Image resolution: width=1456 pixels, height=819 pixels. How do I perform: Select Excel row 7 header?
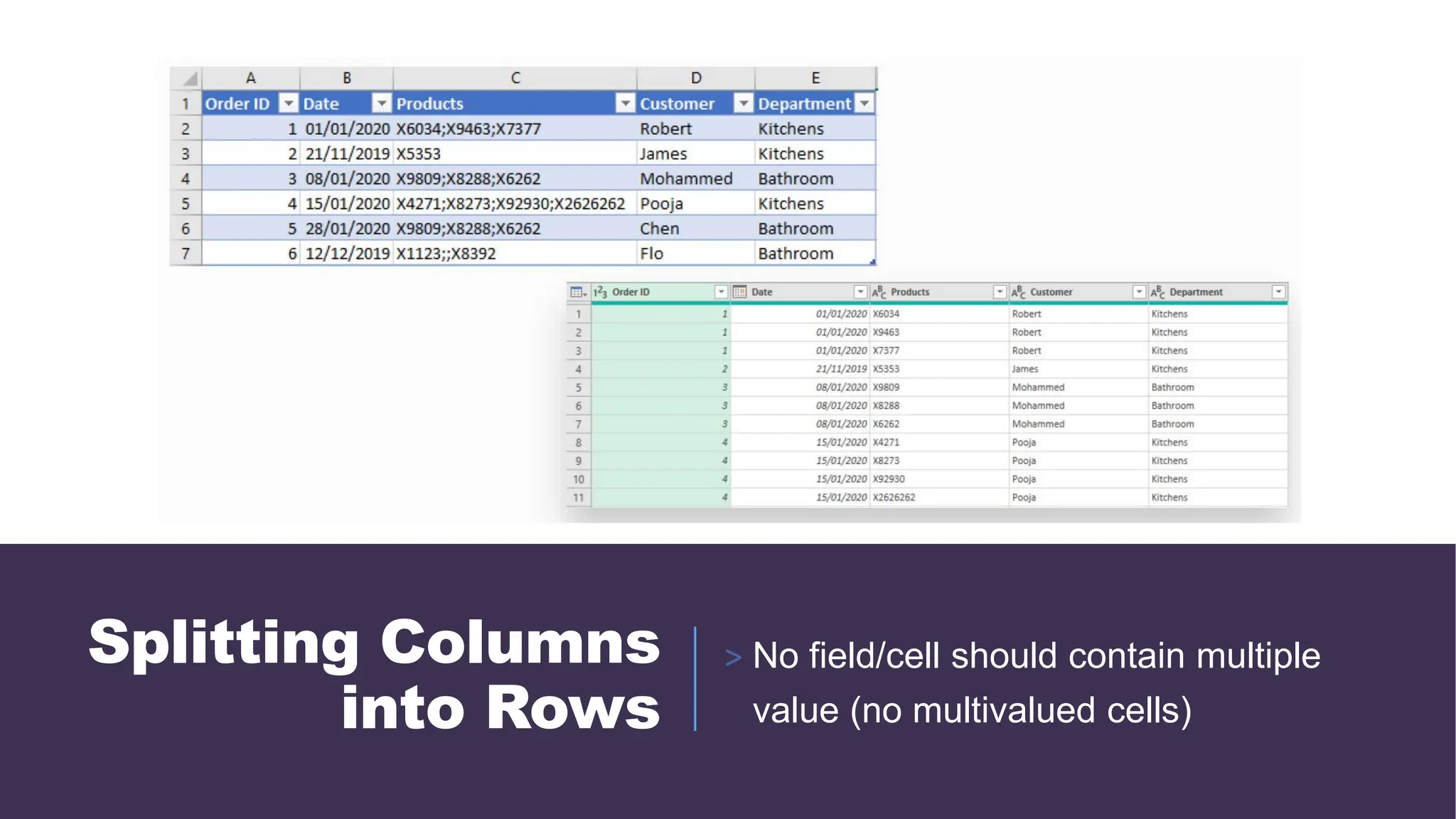[x=186, y=253]
